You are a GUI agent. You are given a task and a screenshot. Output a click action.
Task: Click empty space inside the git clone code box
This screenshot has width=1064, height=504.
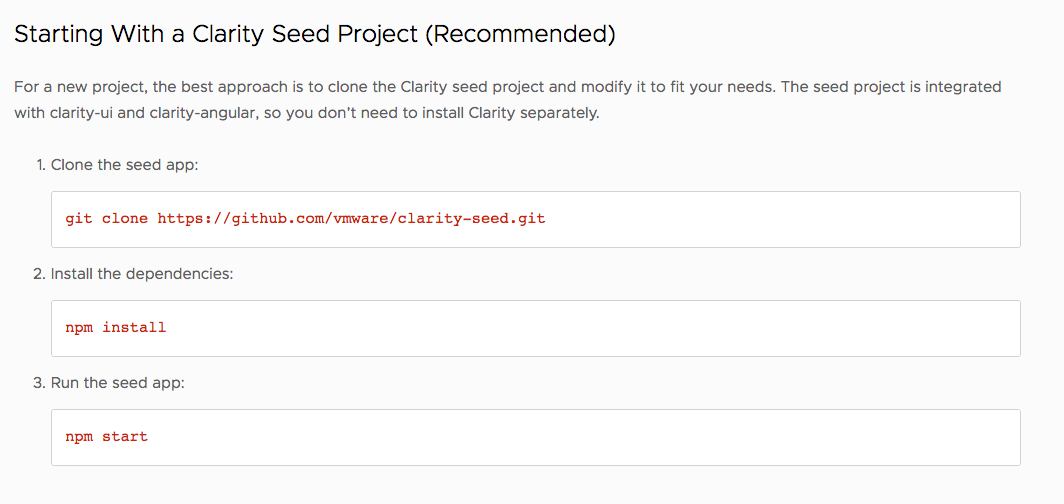[x=780, y=219]
